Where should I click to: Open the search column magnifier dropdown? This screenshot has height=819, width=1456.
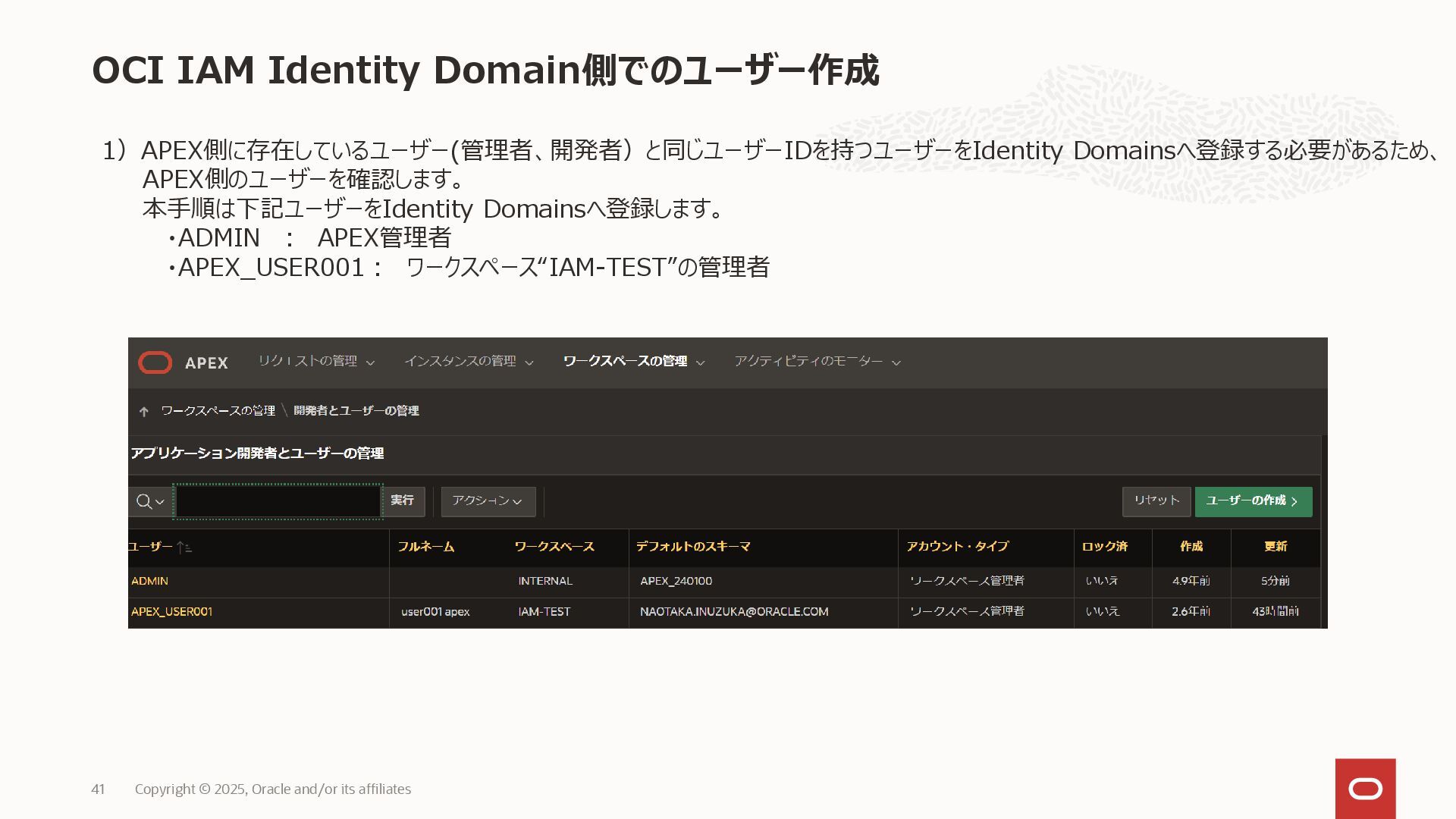coord(150,501)
